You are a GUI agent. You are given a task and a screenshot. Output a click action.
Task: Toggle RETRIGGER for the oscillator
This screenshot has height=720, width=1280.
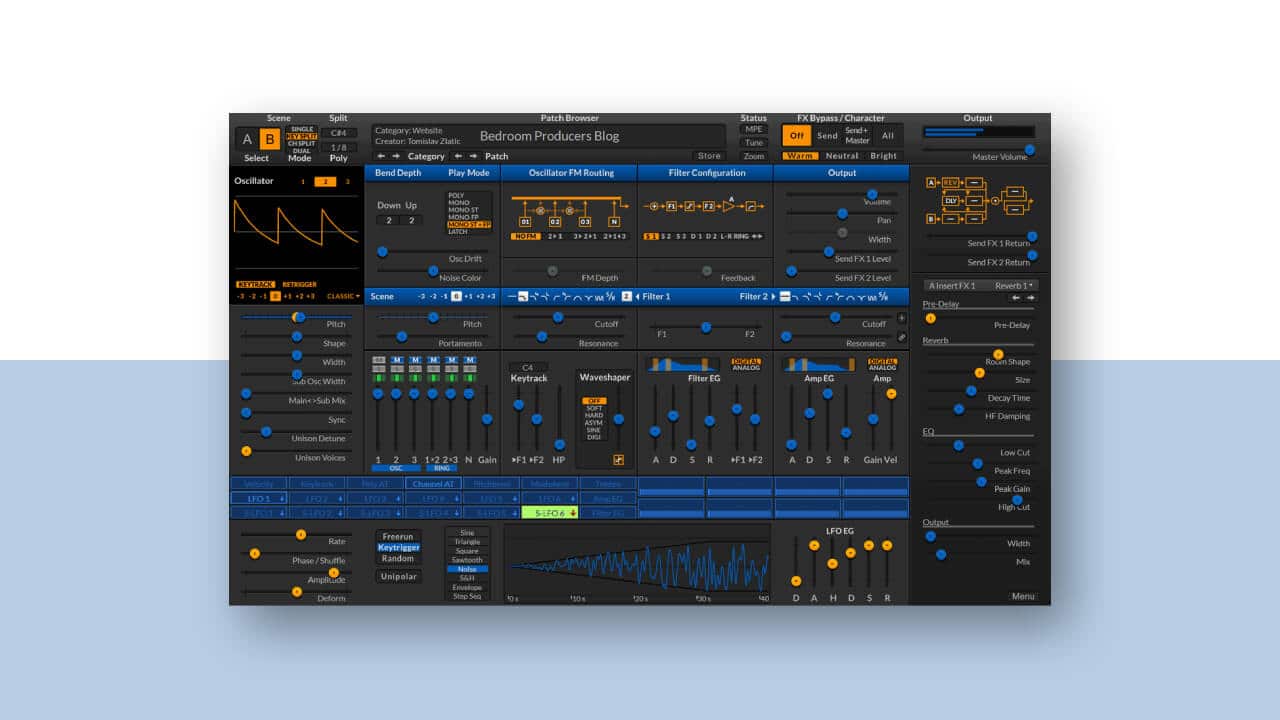click(x=298, y=285)
